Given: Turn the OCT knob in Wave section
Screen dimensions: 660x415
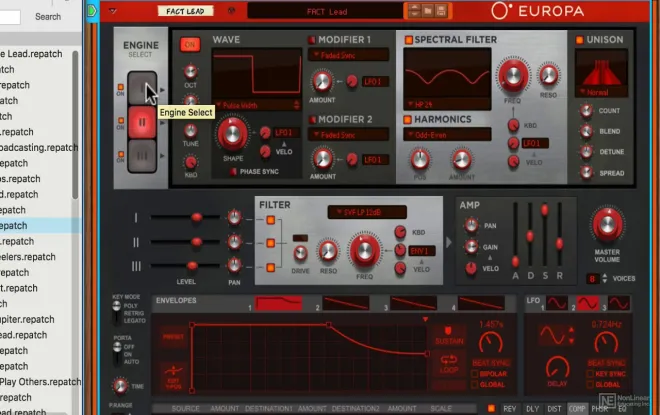Looking at the screenshot, I should point(190,72).
